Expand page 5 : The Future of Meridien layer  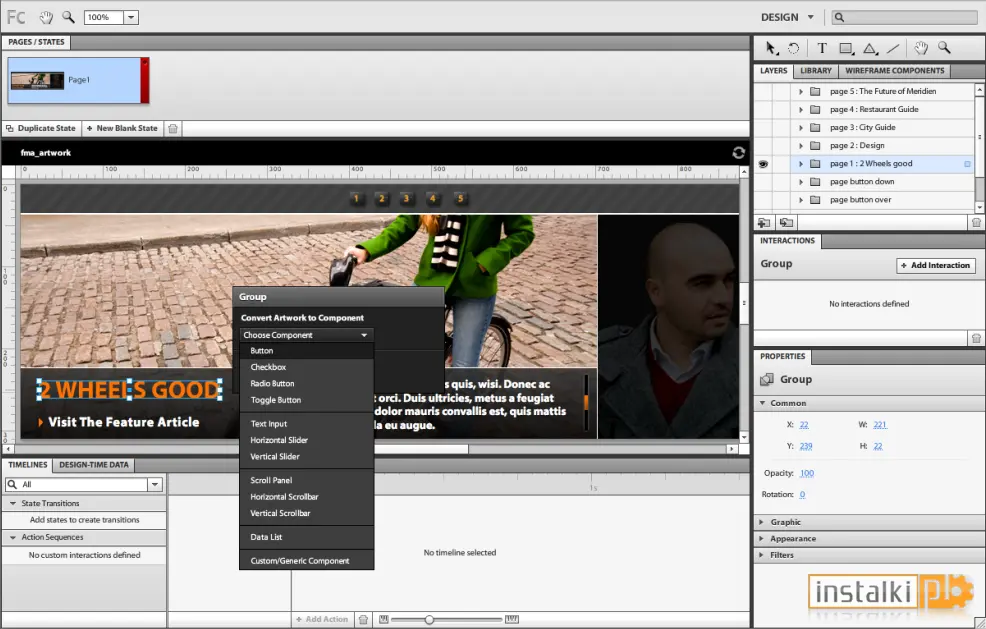(800, 91)
